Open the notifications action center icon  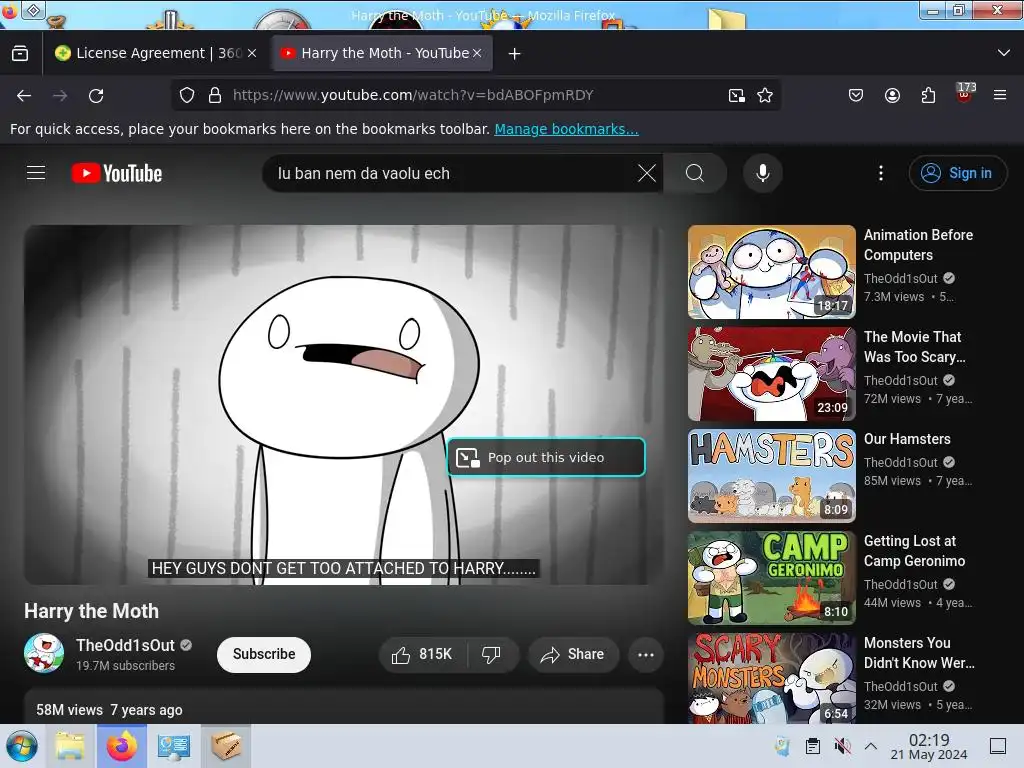[x=998, y=746]
